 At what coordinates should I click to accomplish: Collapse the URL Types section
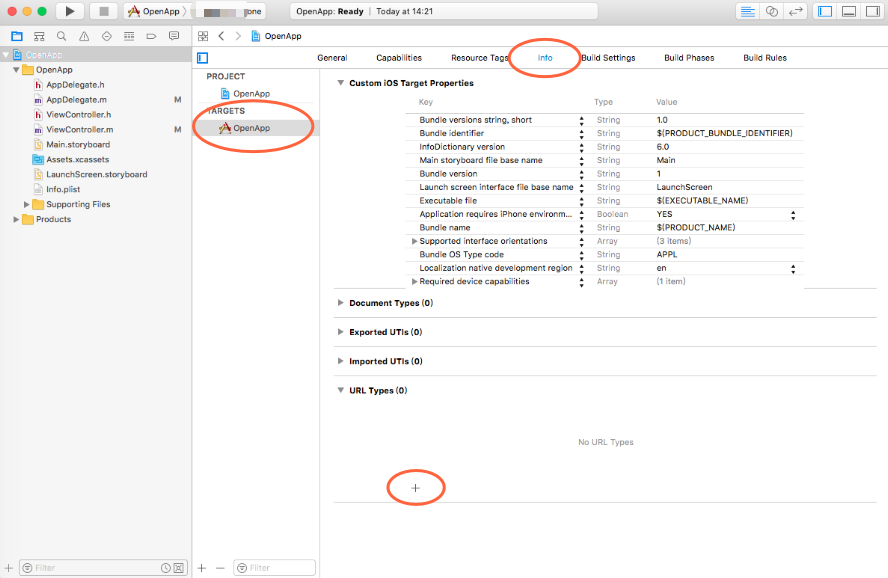click(x=341, y=390)
